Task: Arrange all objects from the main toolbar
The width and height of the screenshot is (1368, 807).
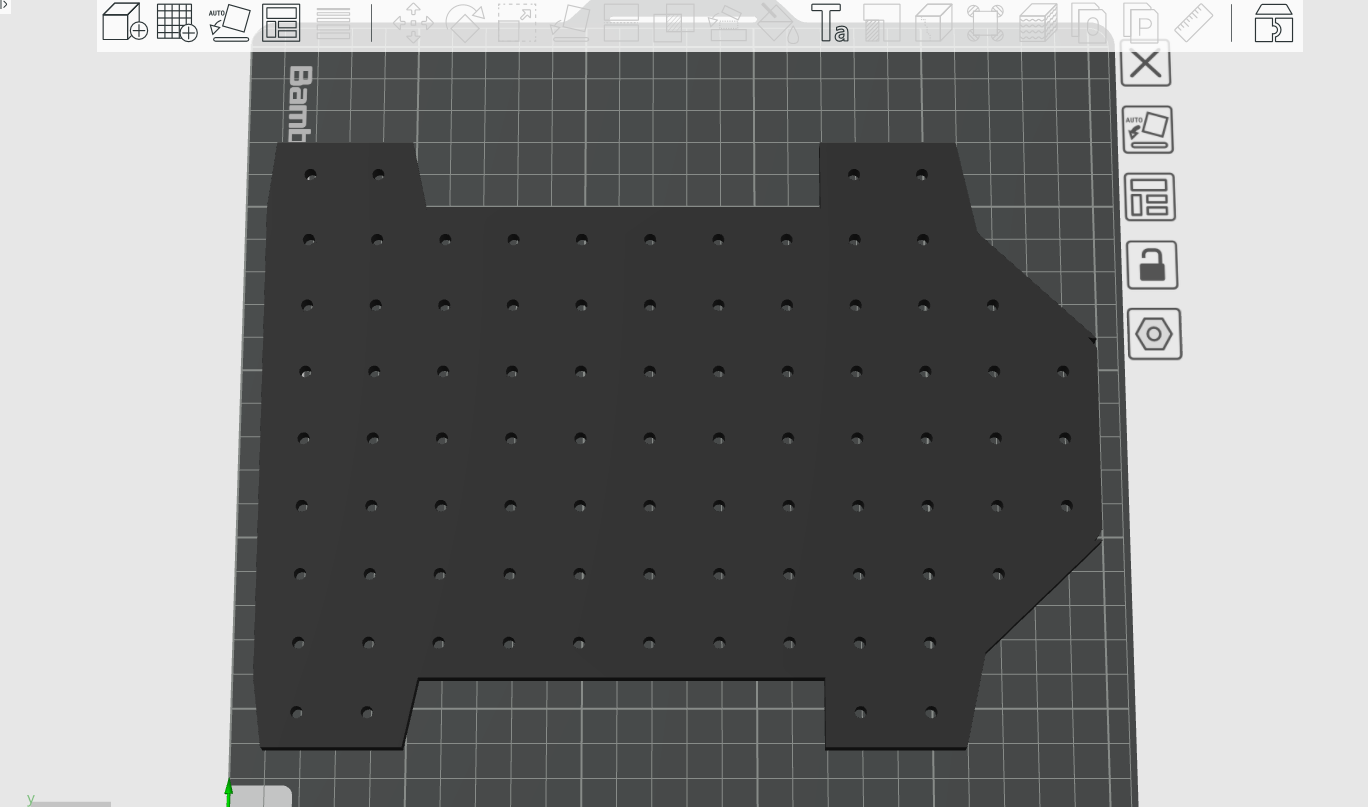Action: [x=281, y=22]
